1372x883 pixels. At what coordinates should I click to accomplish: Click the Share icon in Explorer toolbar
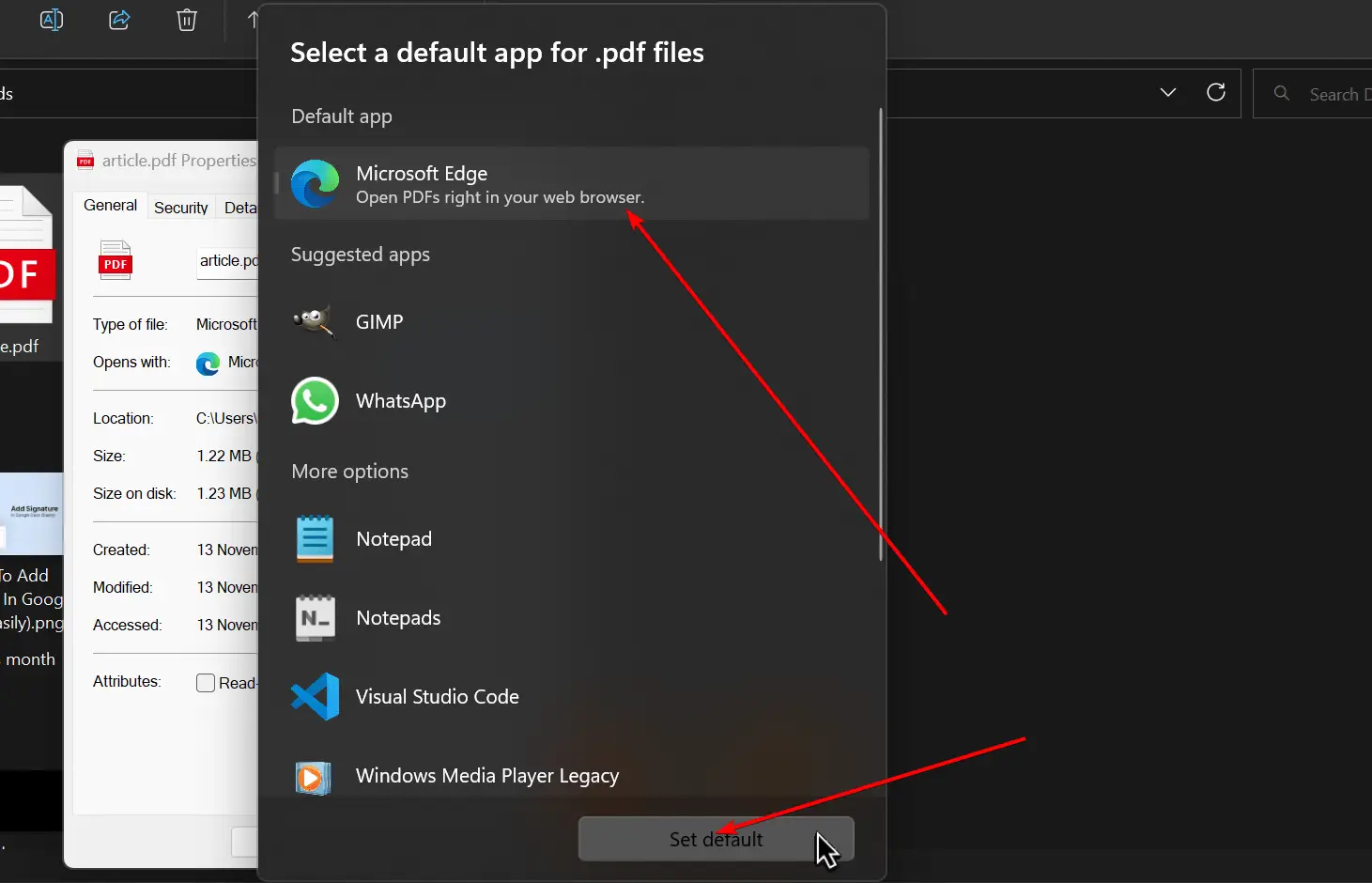coord(119,20)
